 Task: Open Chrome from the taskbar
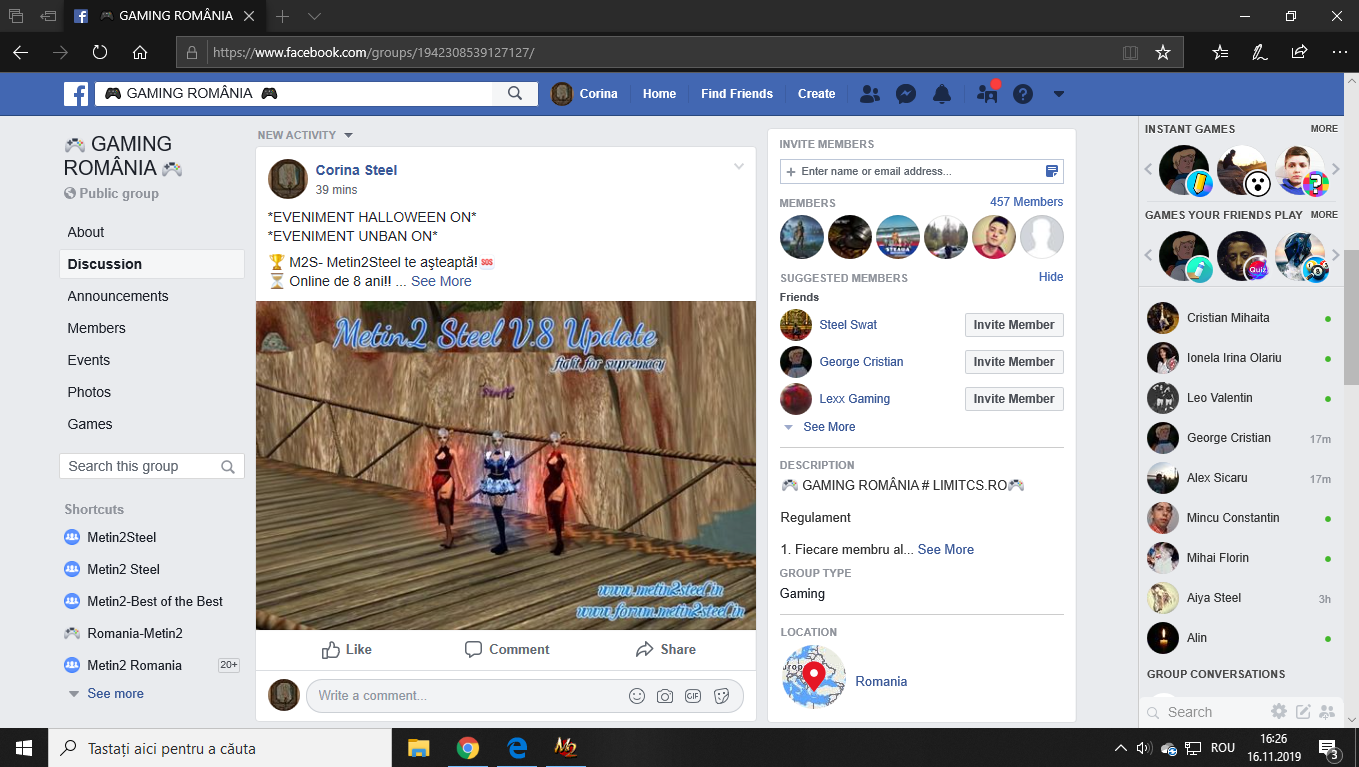point(467,748)
